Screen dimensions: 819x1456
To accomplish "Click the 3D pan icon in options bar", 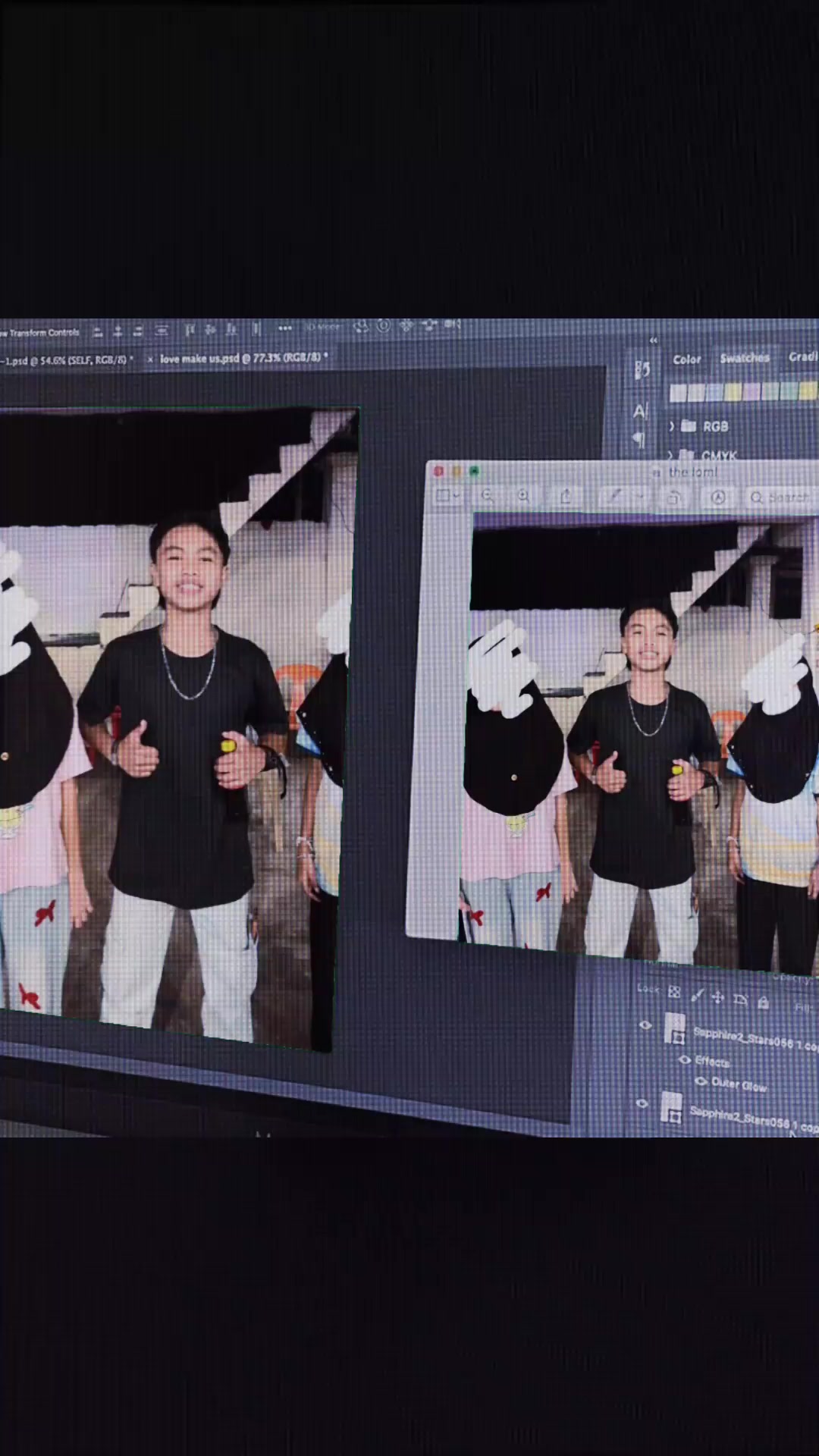I will pos(406,326).
